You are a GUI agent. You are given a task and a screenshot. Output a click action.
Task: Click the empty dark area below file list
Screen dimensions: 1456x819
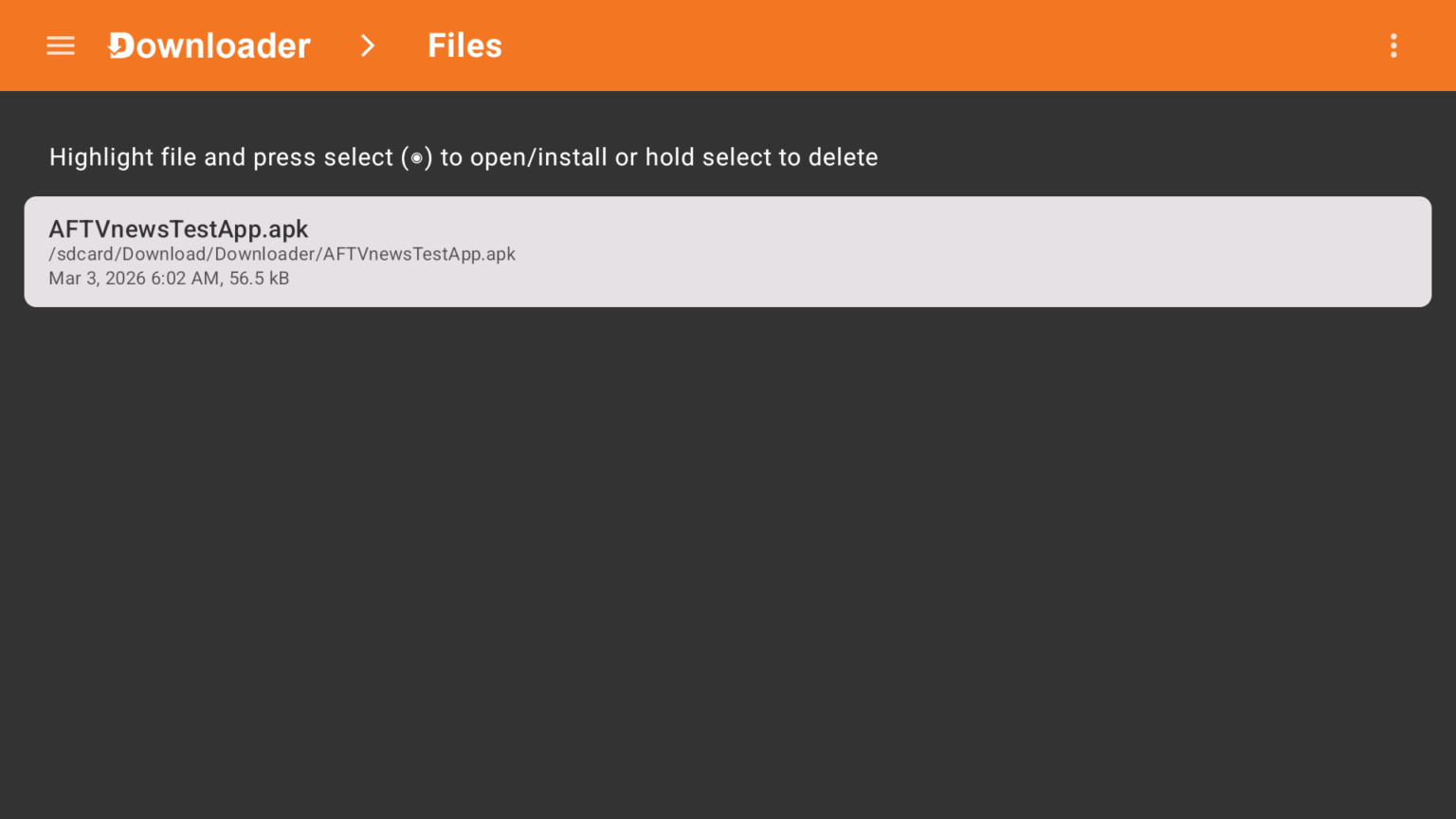click(728, 559)
